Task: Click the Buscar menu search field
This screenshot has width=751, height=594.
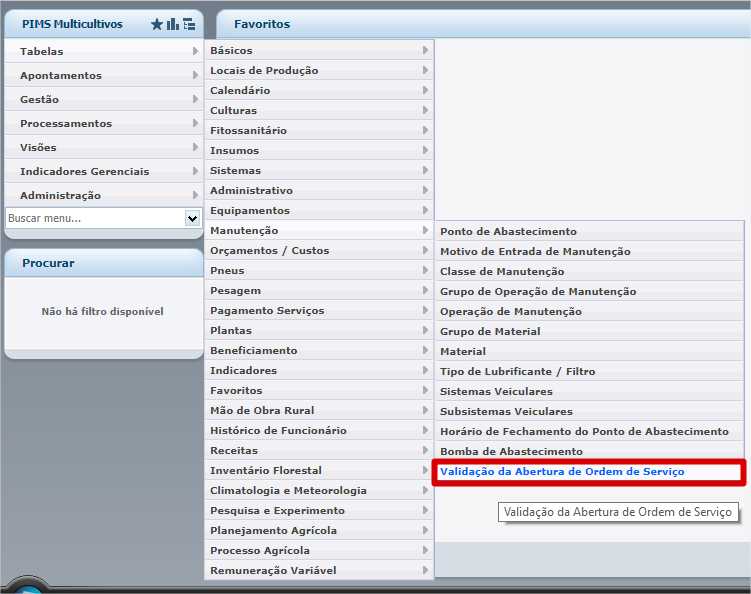Action: [x=95, y=218]
